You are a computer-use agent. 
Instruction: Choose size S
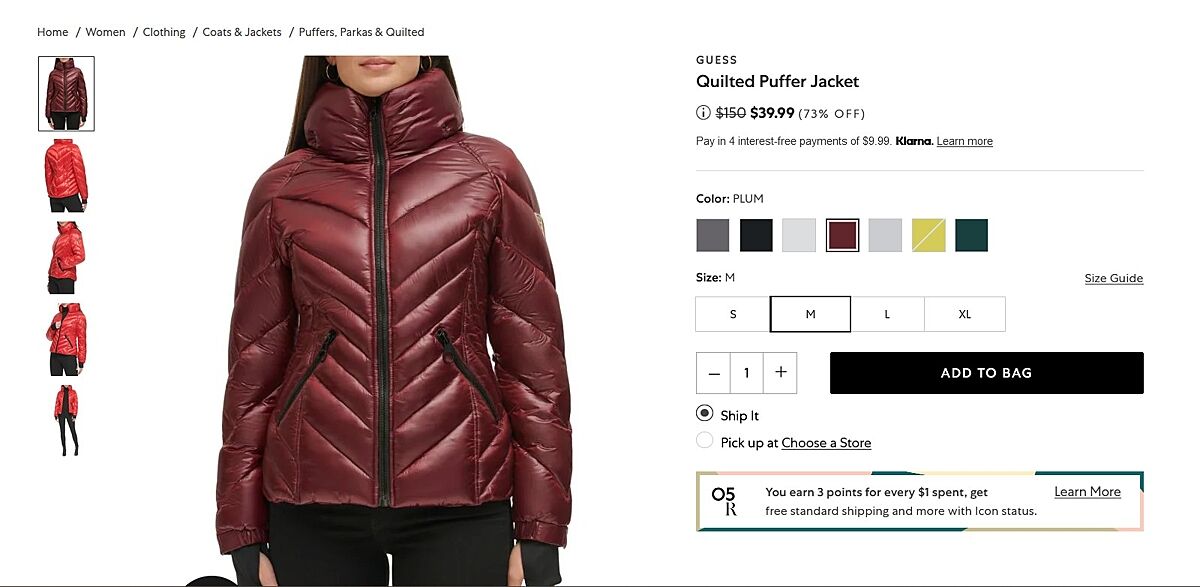click(733, 314)
